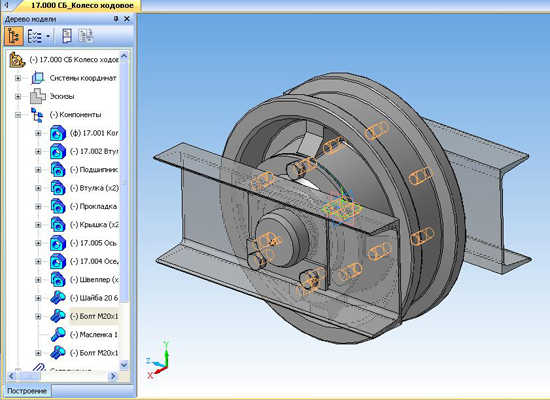Screen dimensions: 550x400
Task: Click the tree horizontal scroll right arrow
Action: 113,376
